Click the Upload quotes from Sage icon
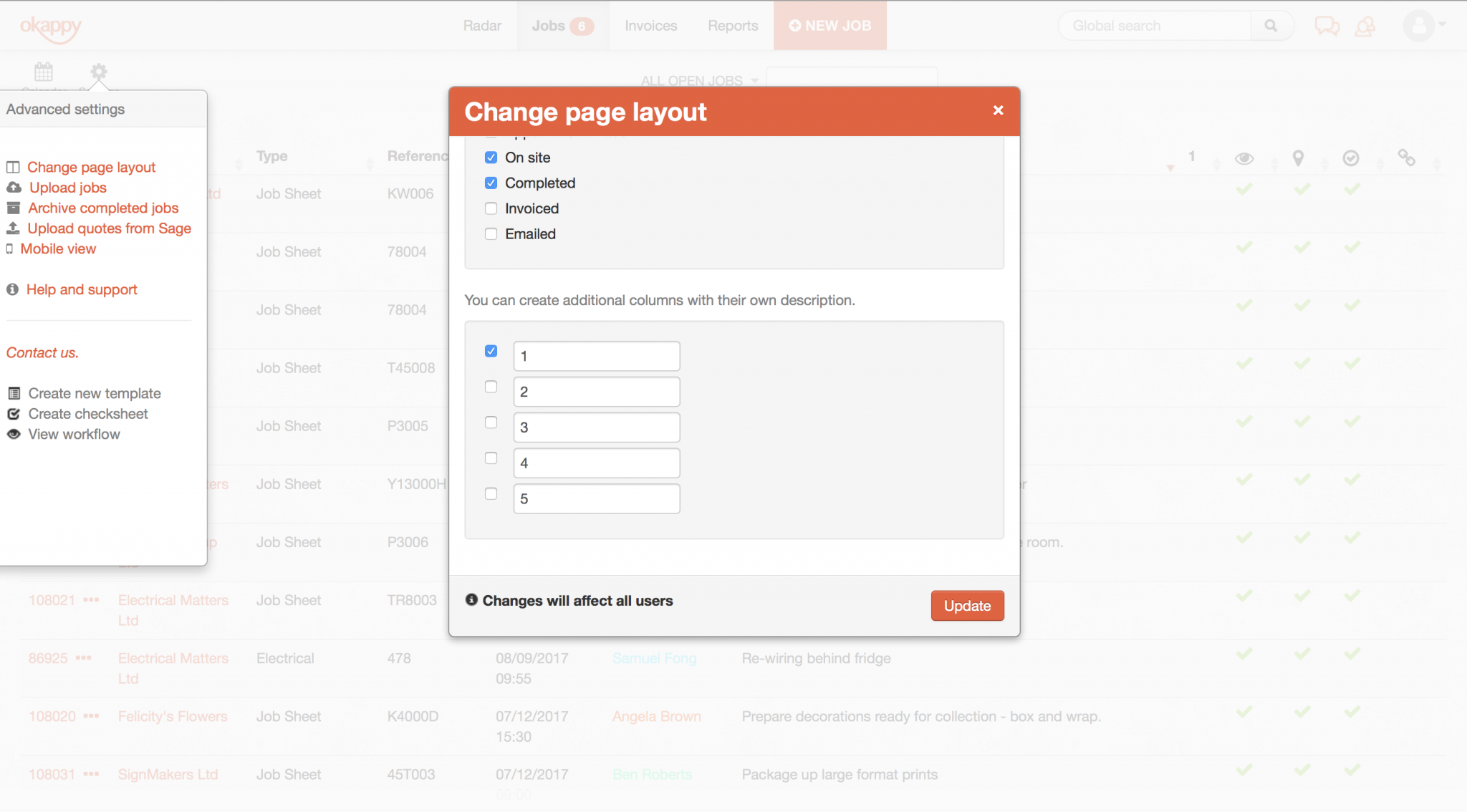 click(13, 228)
